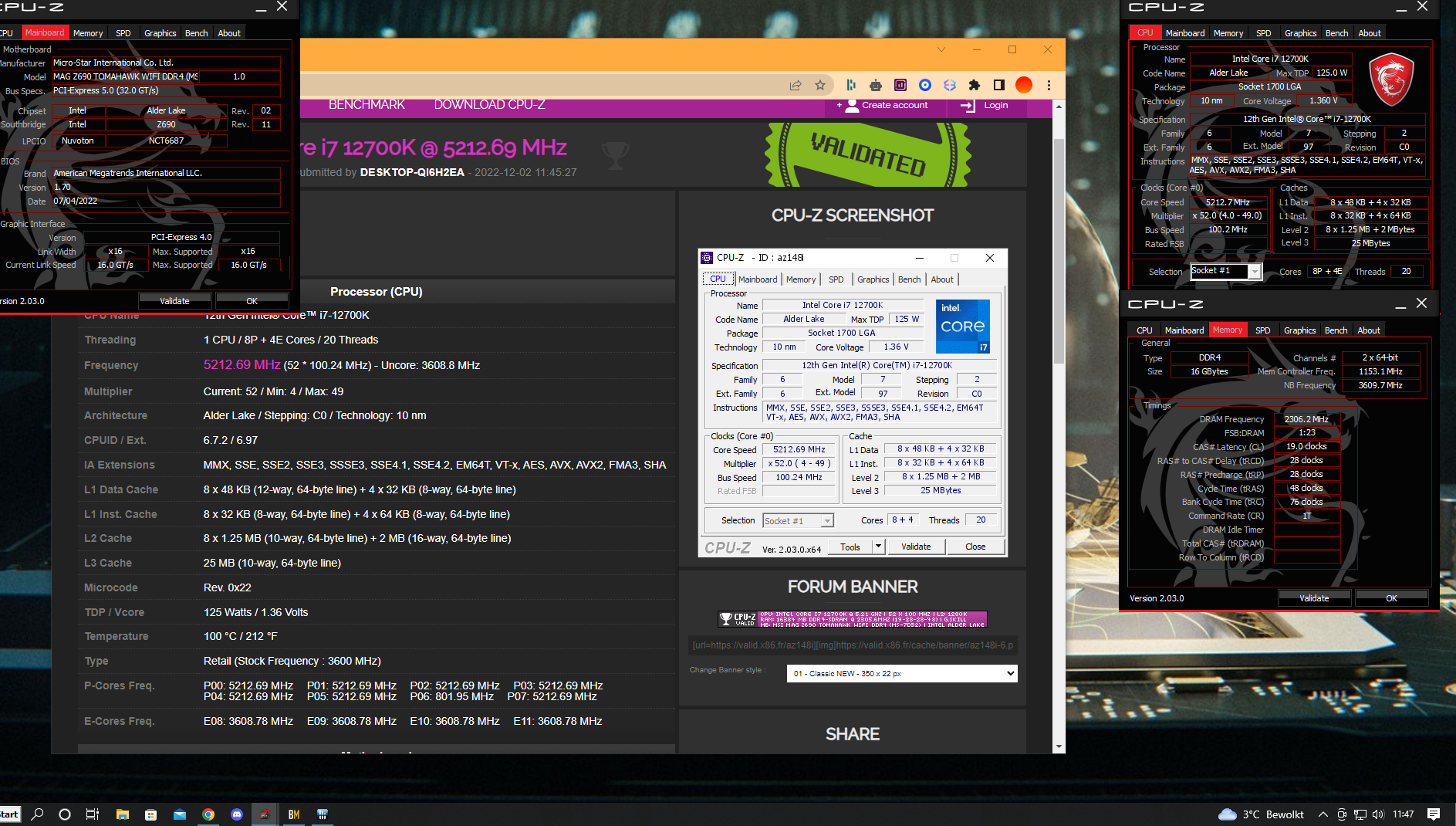Open Mail app from the taskbar
This screenshot has height=826, width=1456.
tap(180, 814)
